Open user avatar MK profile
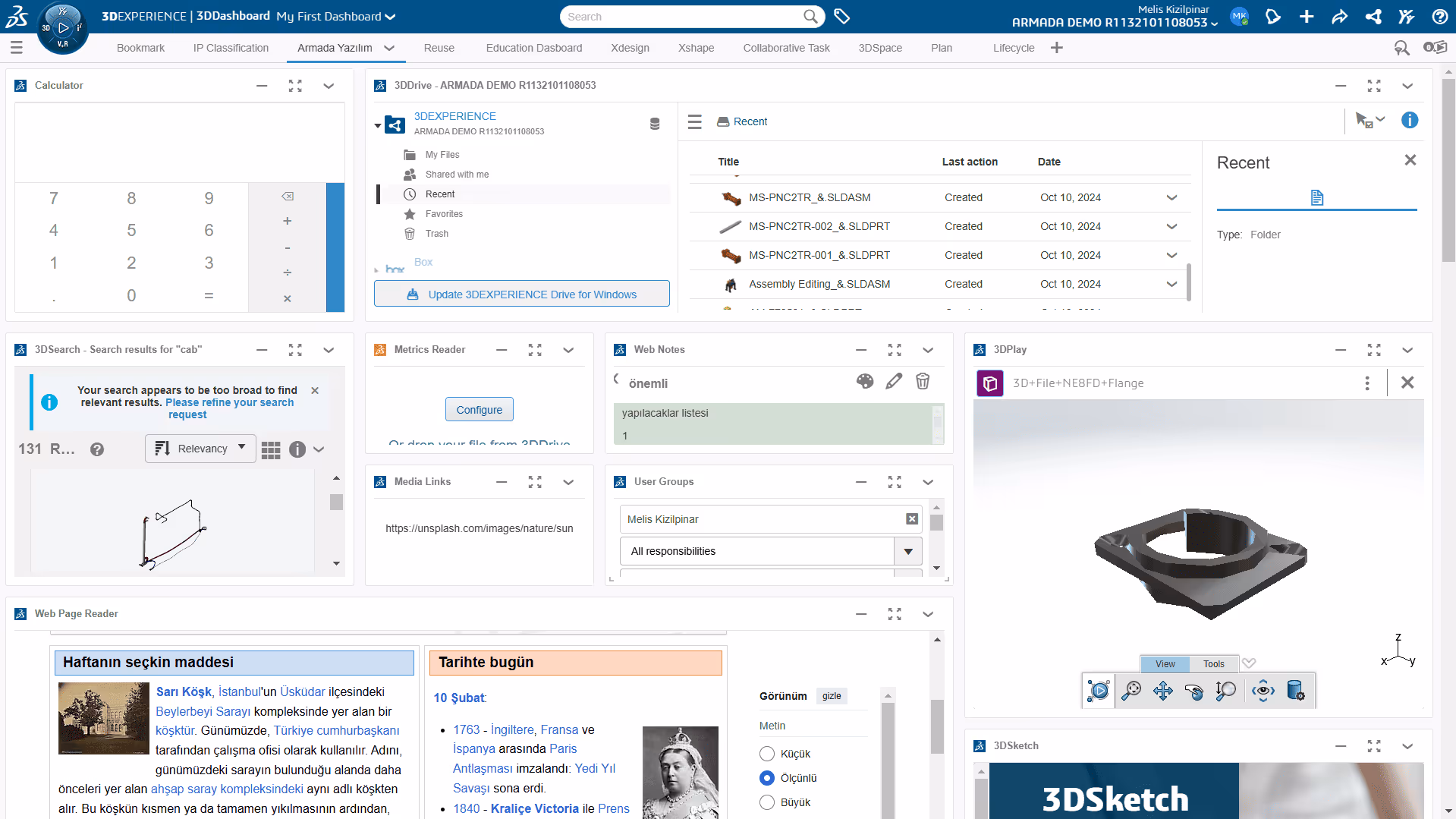The width and height of the screenshot is (1456, 819). (x=1240, y=16)
